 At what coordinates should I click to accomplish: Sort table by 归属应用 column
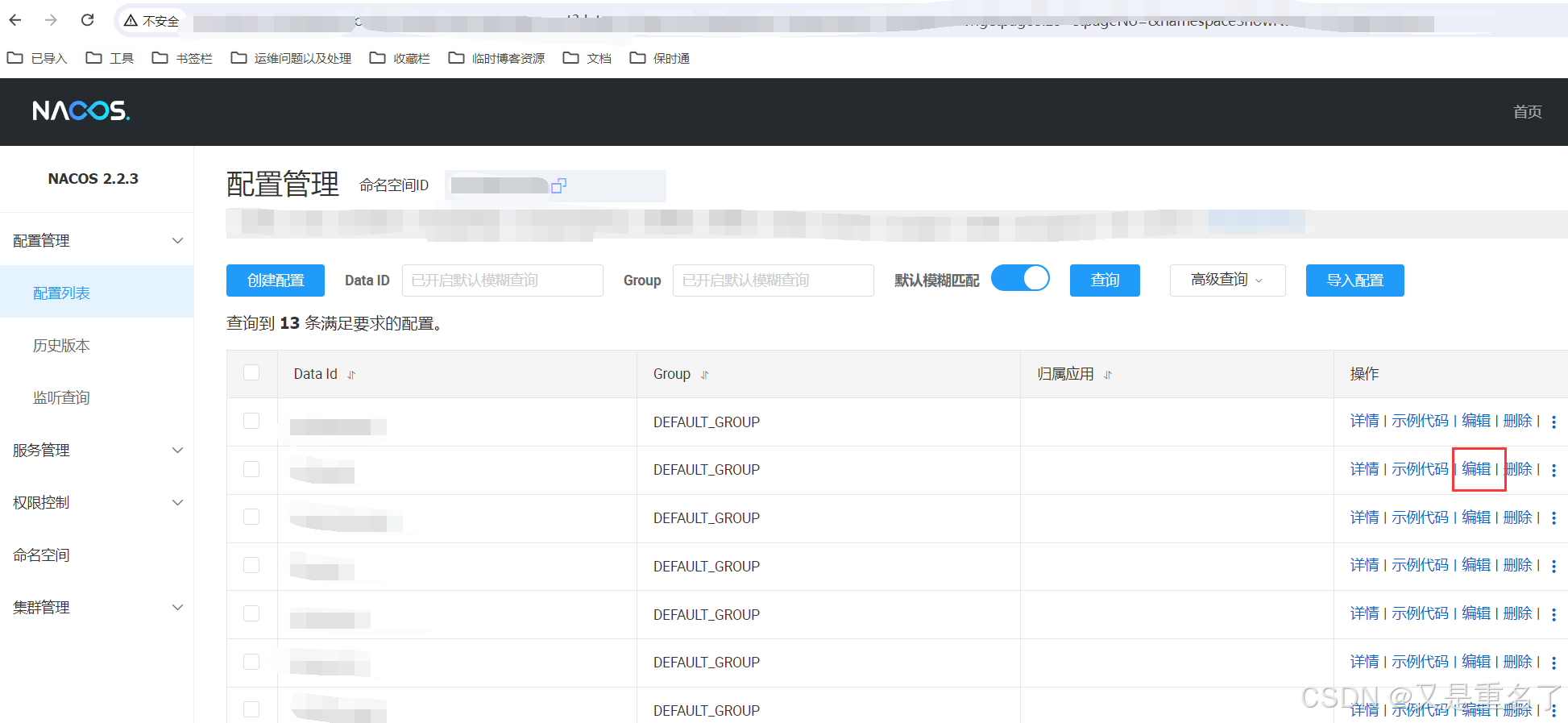[1108, 375]
